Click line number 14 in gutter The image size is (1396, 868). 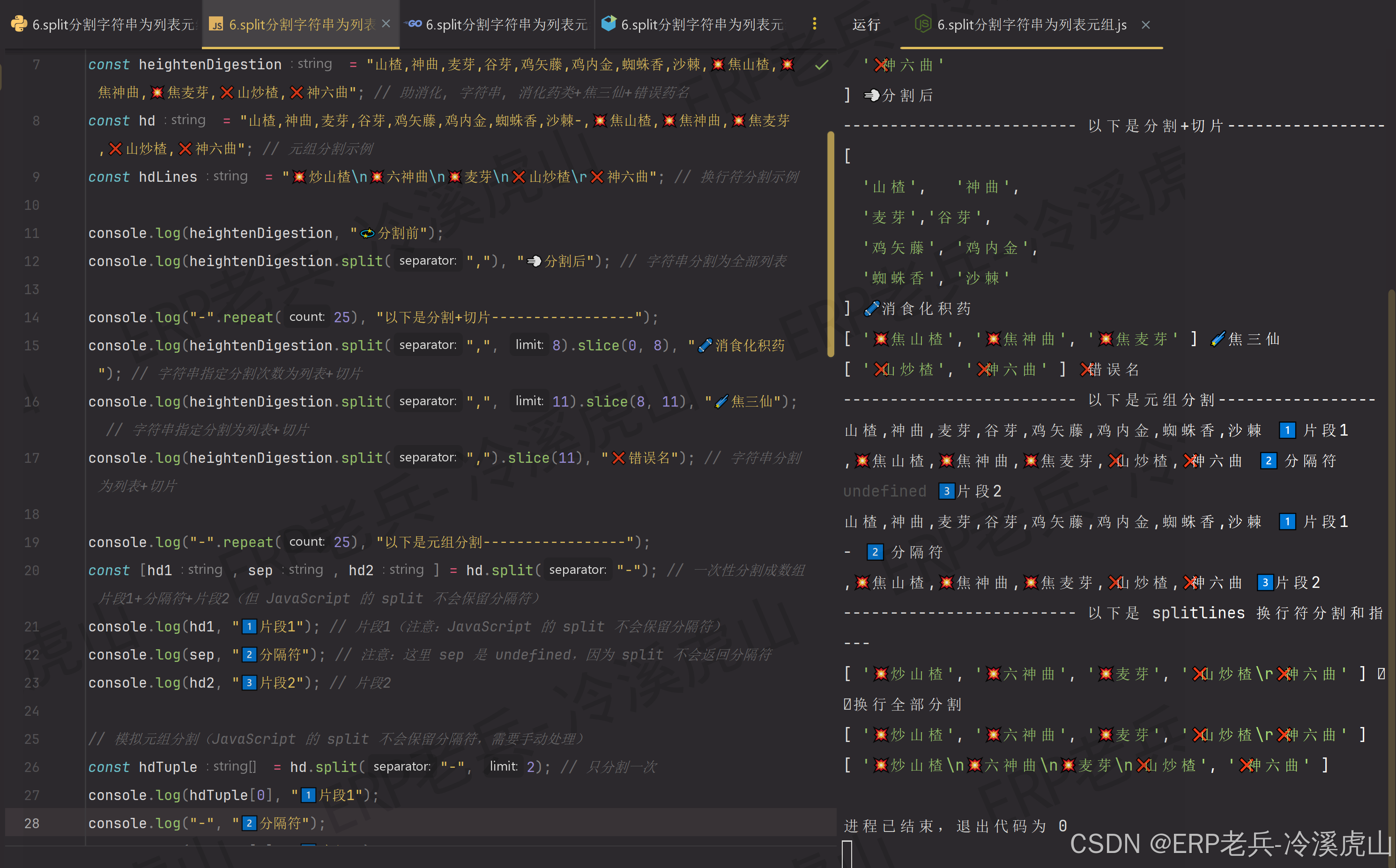[31, 317]
